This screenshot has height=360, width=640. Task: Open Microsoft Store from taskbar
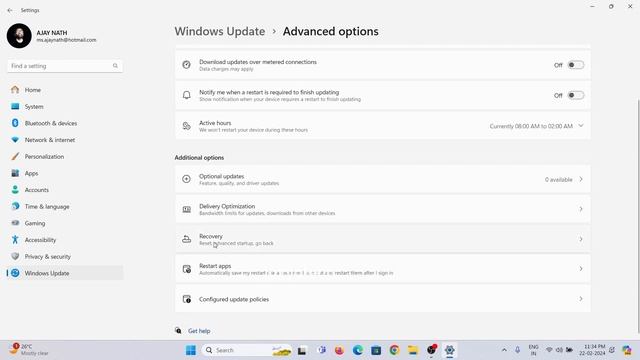376,350
